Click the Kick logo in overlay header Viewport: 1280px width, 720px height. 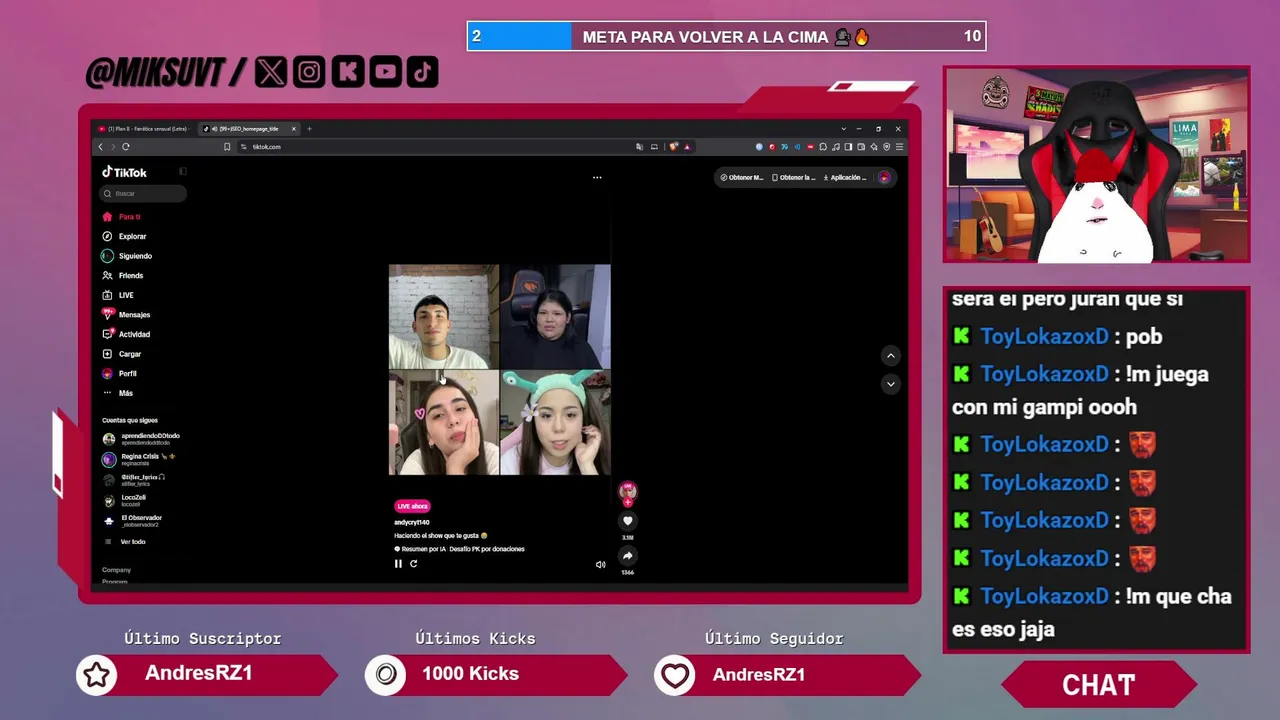click(x=347, y=71)
